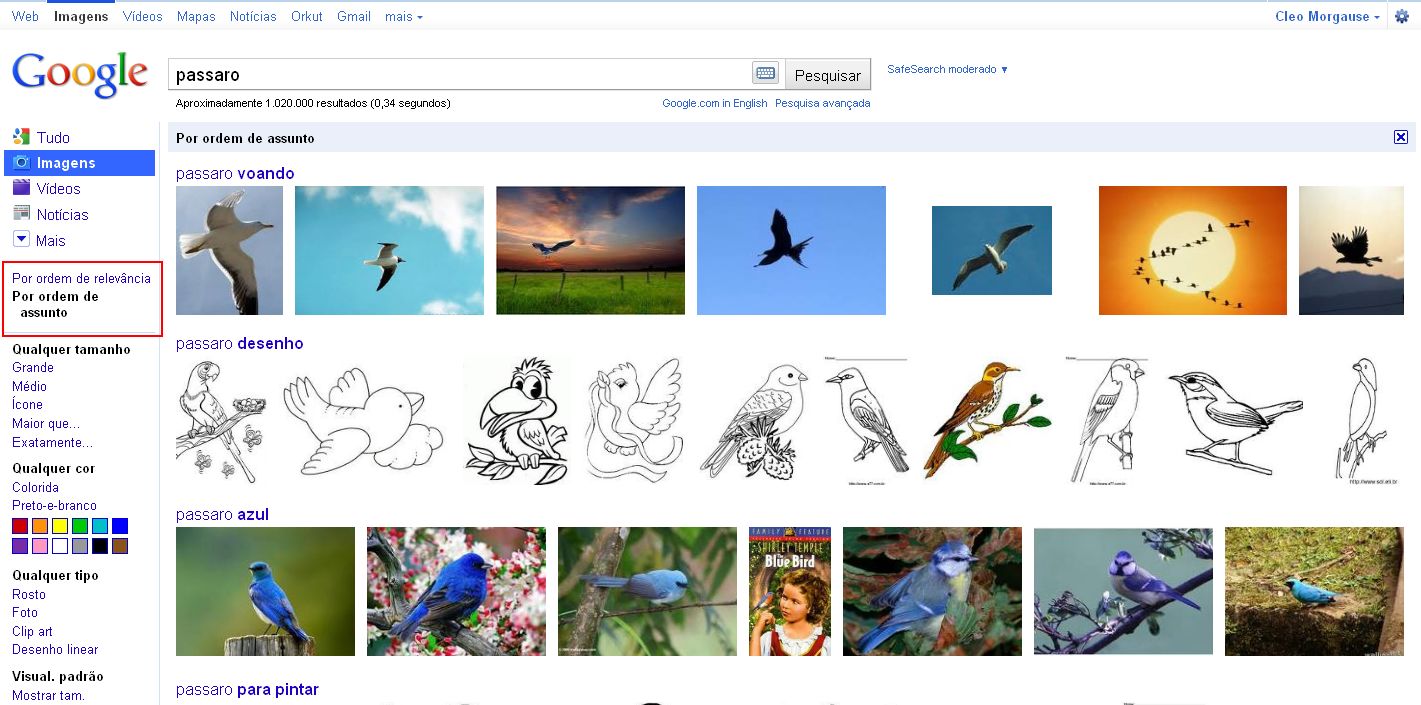Click the Vídeos icon in left sidebar
Viewport: 1421px width, 705px height.
click(21, 188)
